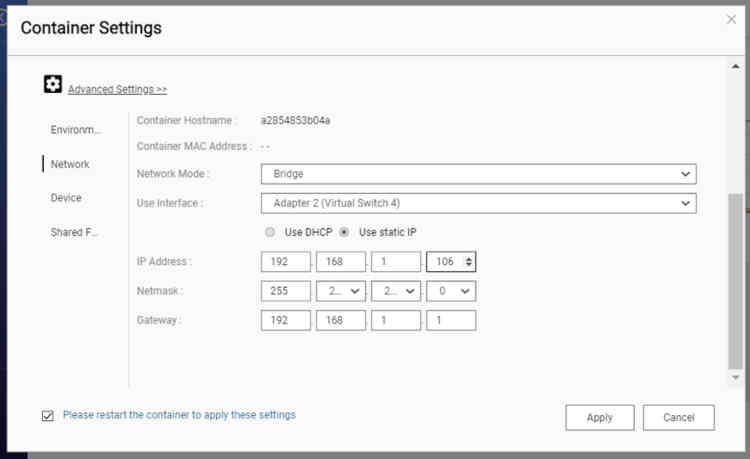This screenshot has width=750, height=459.
Task: Click the IP Address last octet stepper
Action: coord(469,261)
